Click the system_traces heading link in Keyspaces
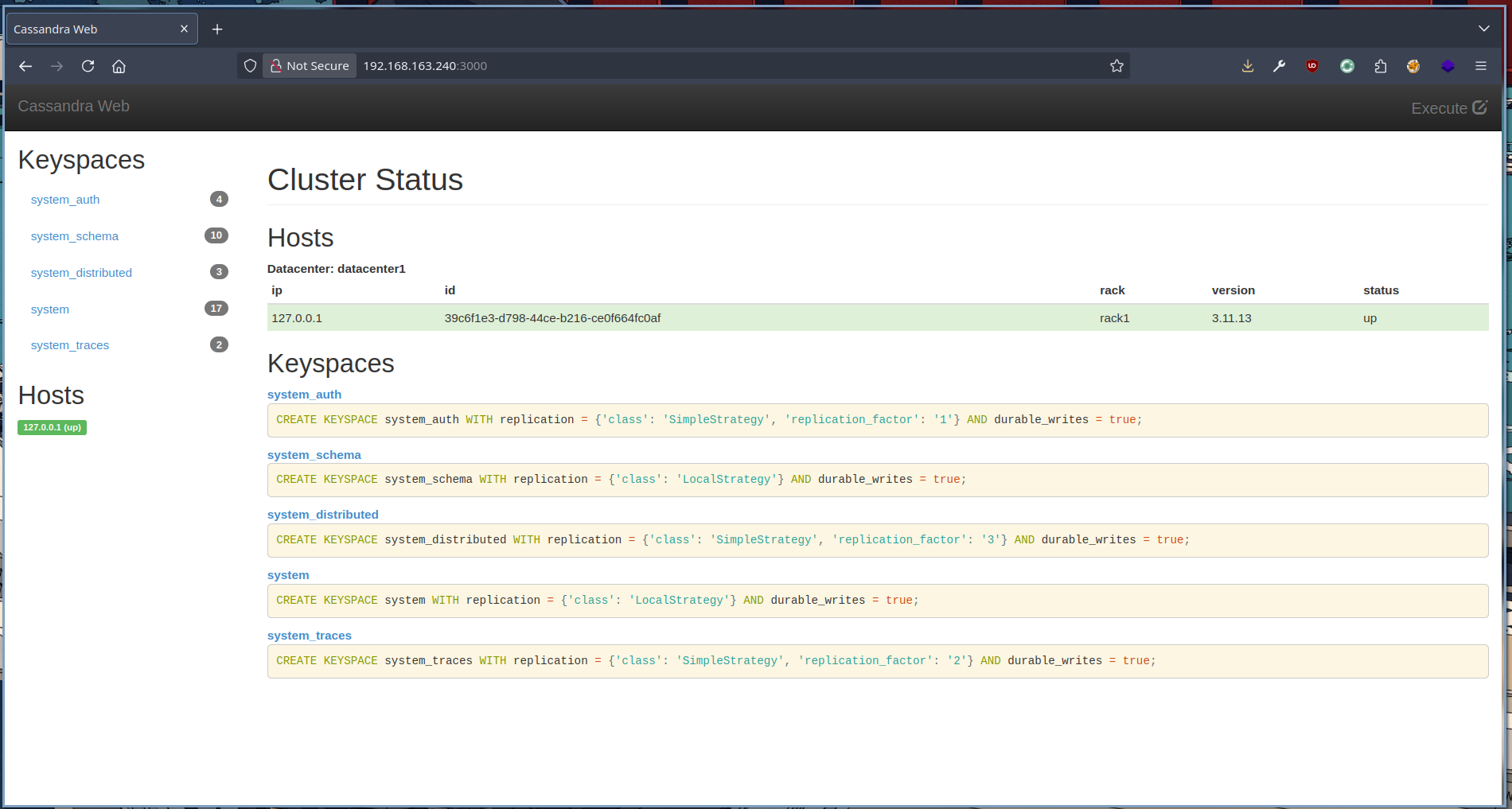This screenshot has height=809, width=1512. 310,636
